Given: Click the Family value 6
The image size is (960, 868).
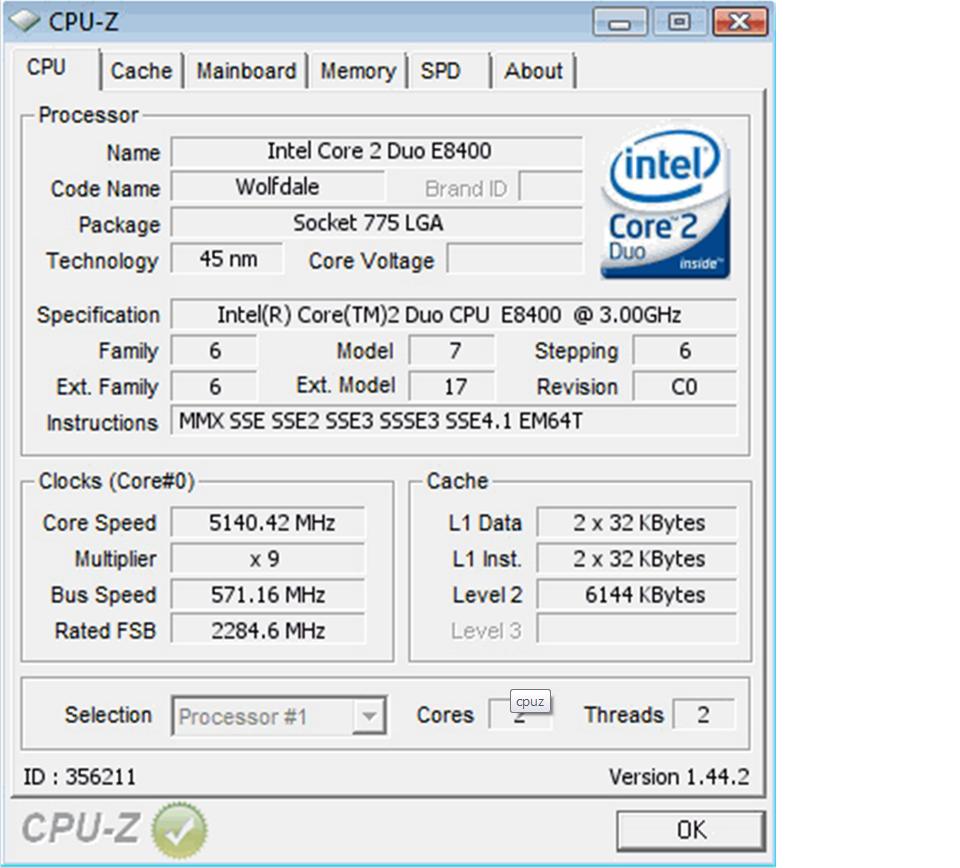Looking at the screenshot, I should (x=214, y=351).
